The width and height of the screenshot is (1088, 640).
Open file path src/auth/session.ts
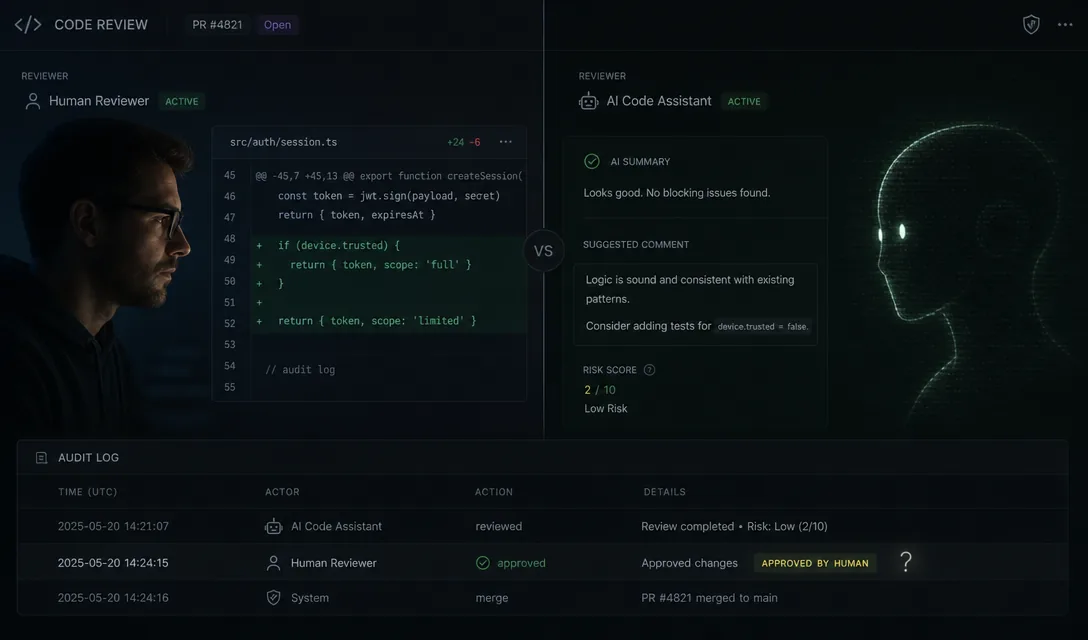click(283, 142)
